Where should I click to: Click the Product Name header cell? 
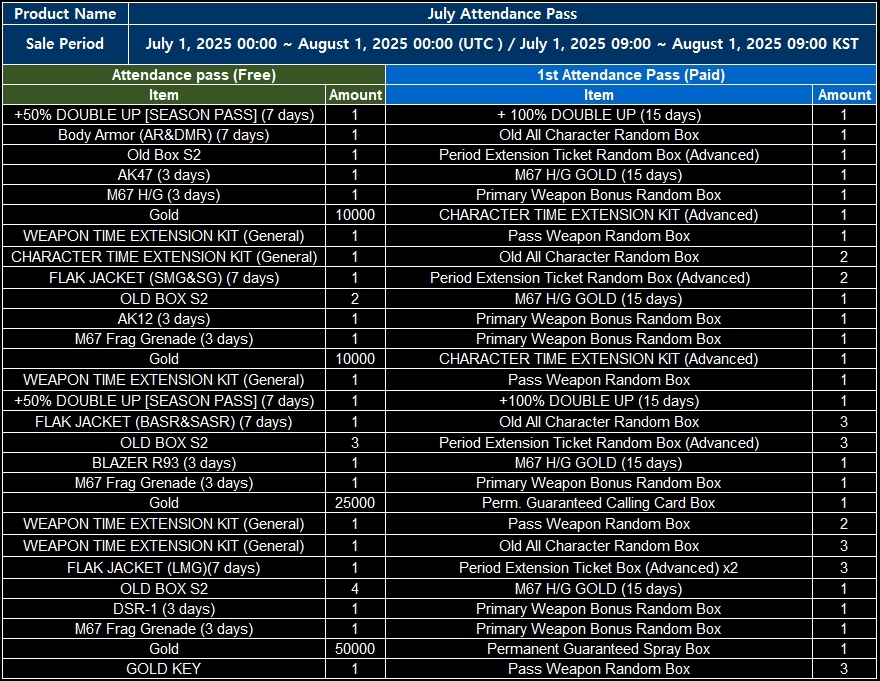coord(65,14)
